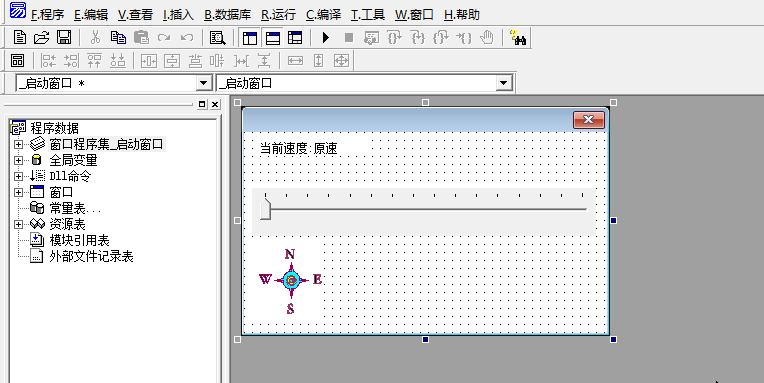Make components same width and height
This screenshot has width=764, height=383.
click(341, 60)
